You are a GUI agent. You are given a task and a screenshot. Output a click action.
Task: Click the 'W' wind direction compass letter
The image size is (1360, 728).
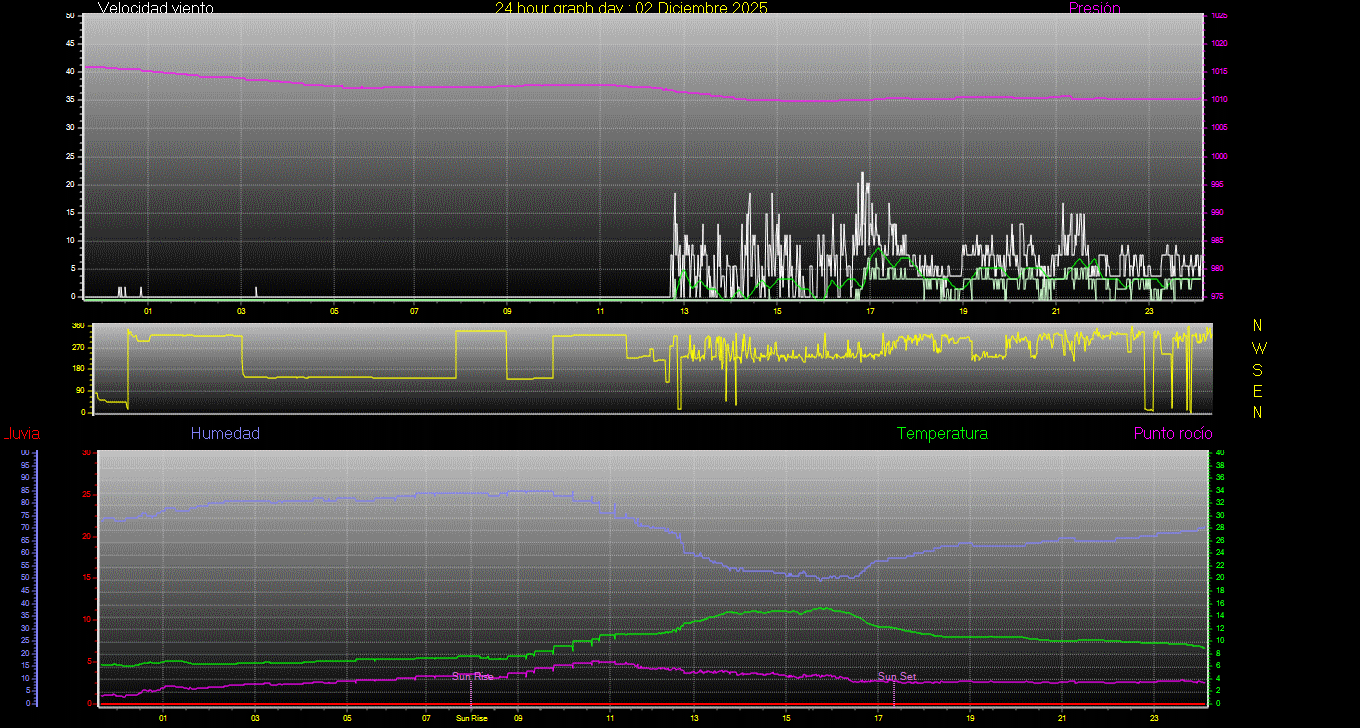pos(1258,348)
